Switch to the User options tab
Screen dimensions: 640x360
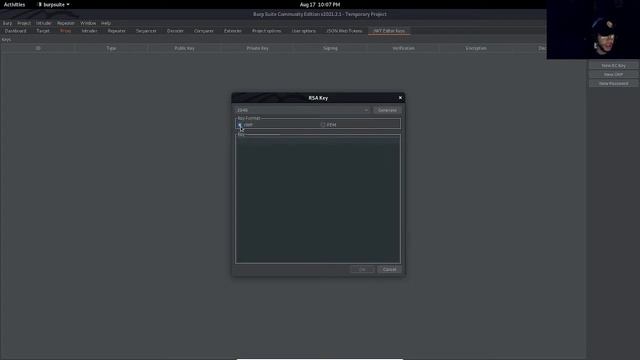(304, 31)
